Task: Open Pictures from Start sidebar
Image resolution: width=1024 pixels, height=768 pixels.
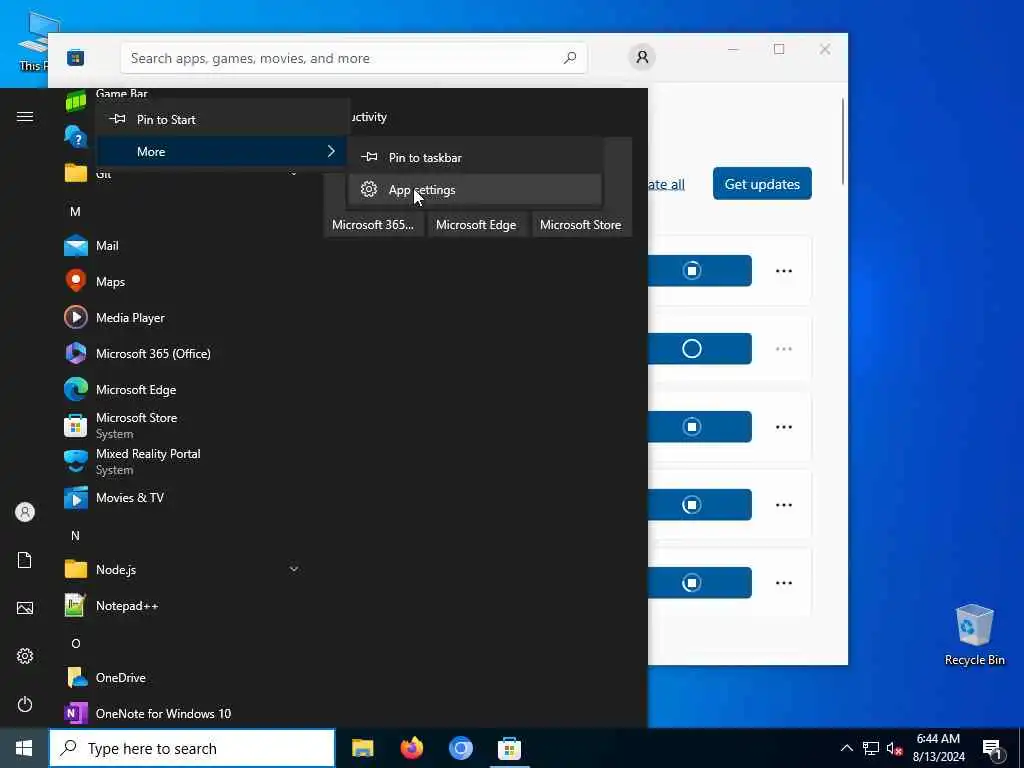Action: click(x=25, y=608)
